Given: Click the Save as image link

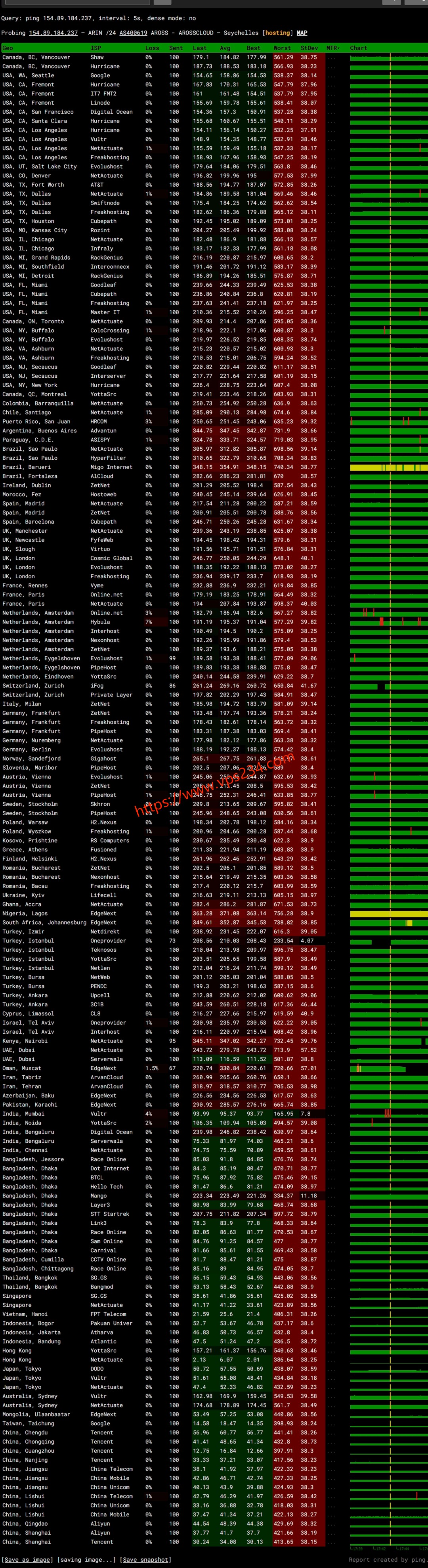Looking at the screenshot, I should click(27, 1559).
